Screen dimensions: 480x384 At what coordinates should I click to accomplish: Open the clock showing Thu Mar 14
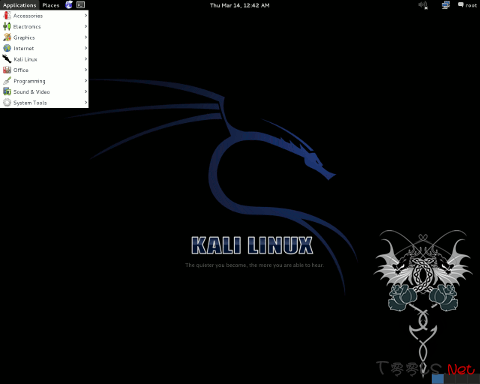point(240,5)
